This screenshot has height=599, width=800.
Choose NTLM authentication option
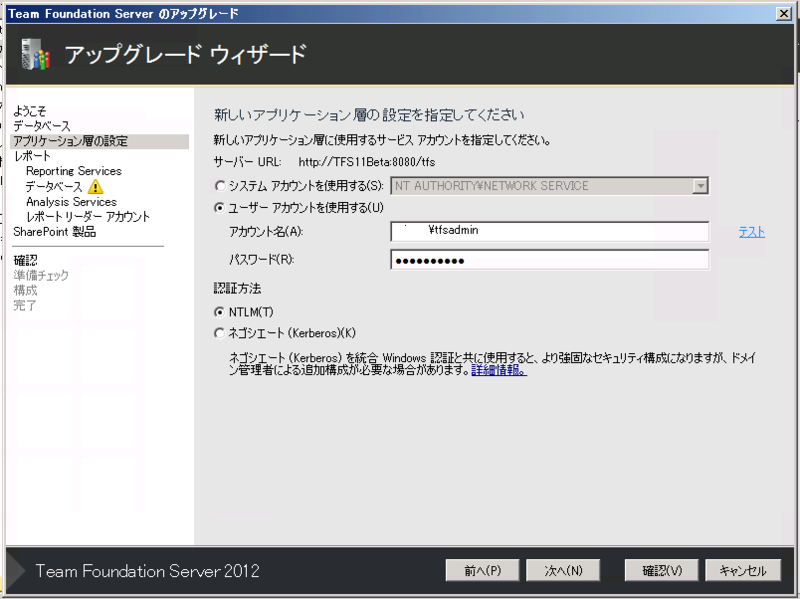tap(220, 312)
